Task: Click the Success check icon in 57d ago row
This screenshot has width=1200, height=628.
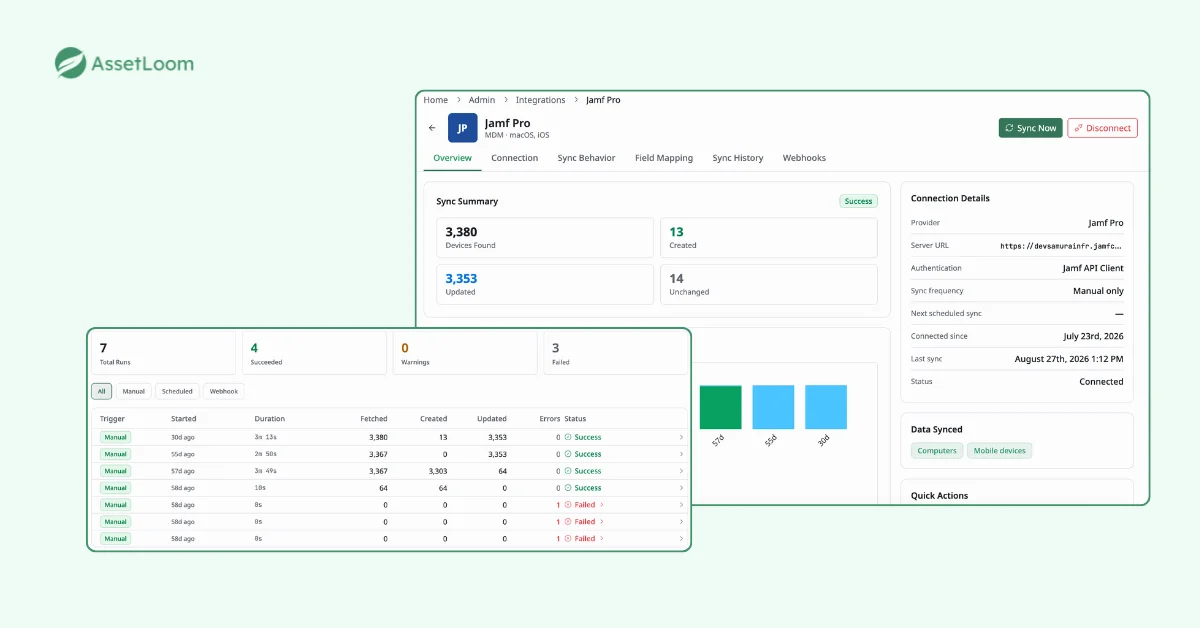Action: tap(568, 471)
